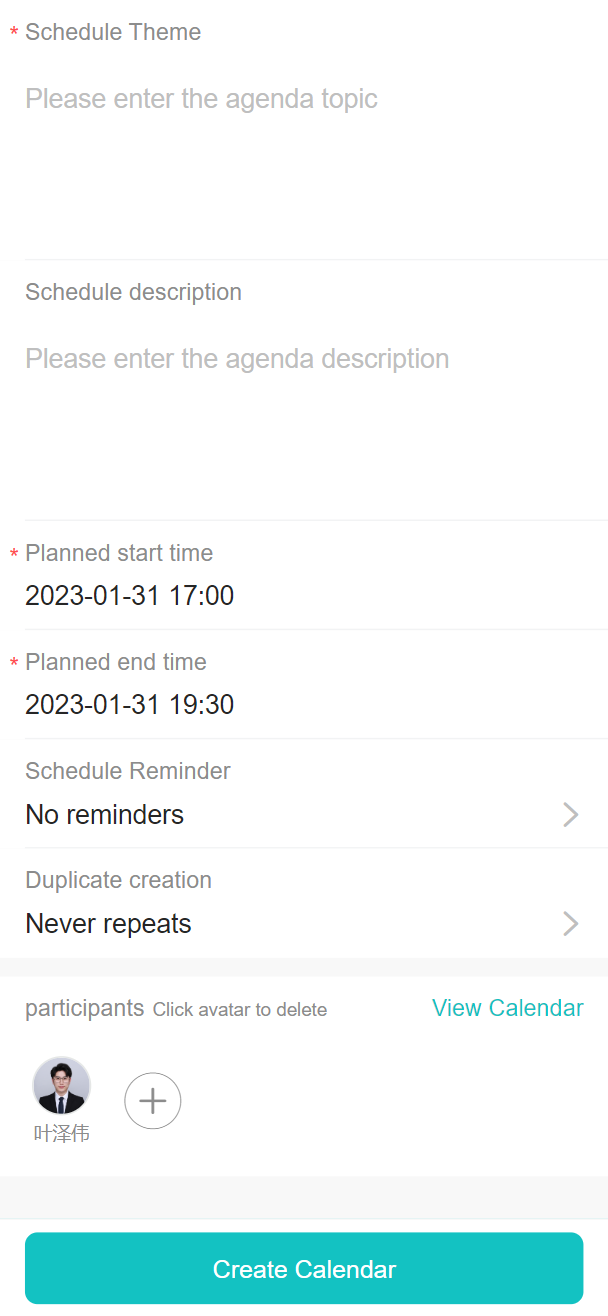Submit with the Create Calendar button

[304, 1268]
